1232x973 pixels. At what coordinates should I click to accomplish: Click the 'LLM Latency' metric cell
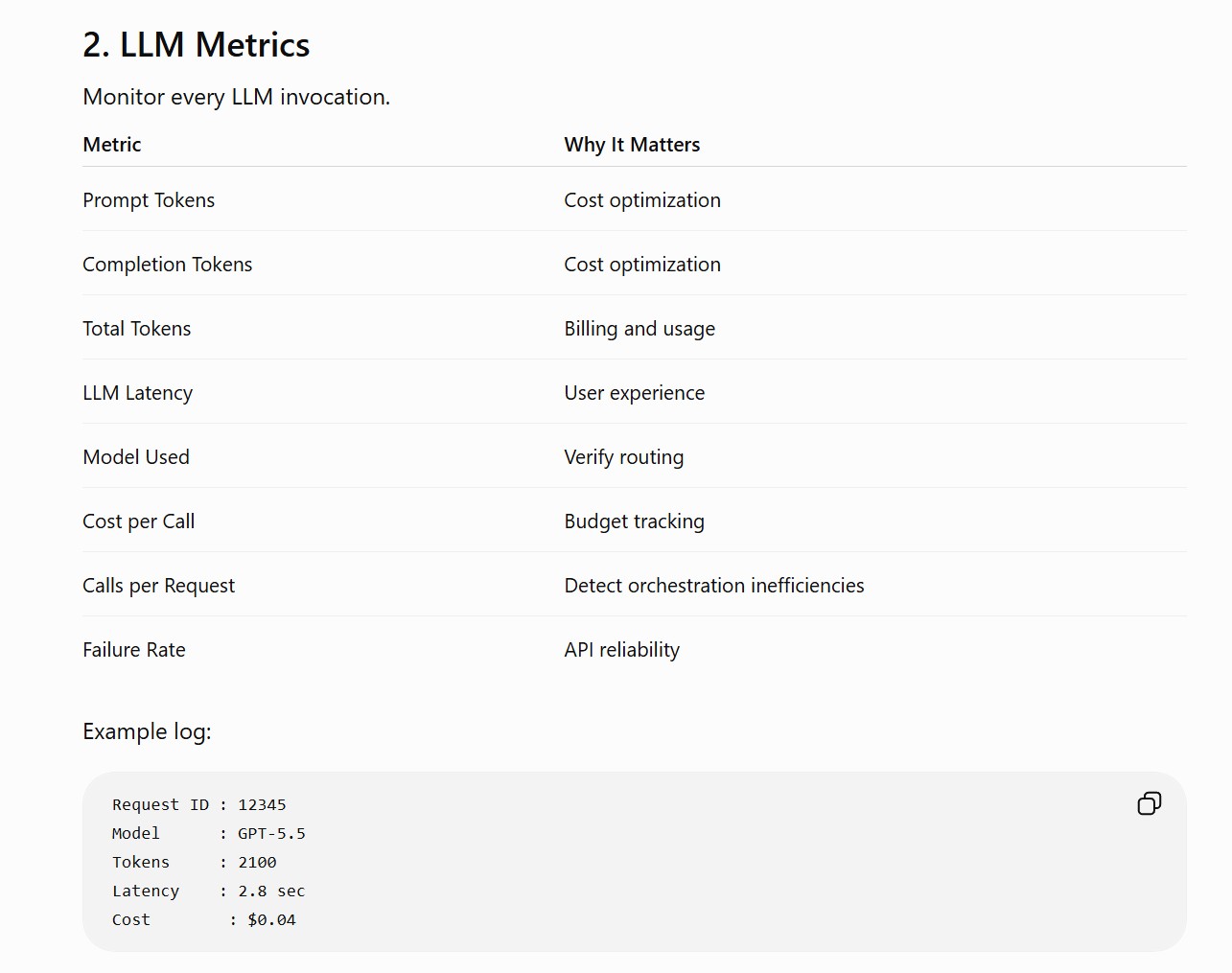click(x=138, y=393)
